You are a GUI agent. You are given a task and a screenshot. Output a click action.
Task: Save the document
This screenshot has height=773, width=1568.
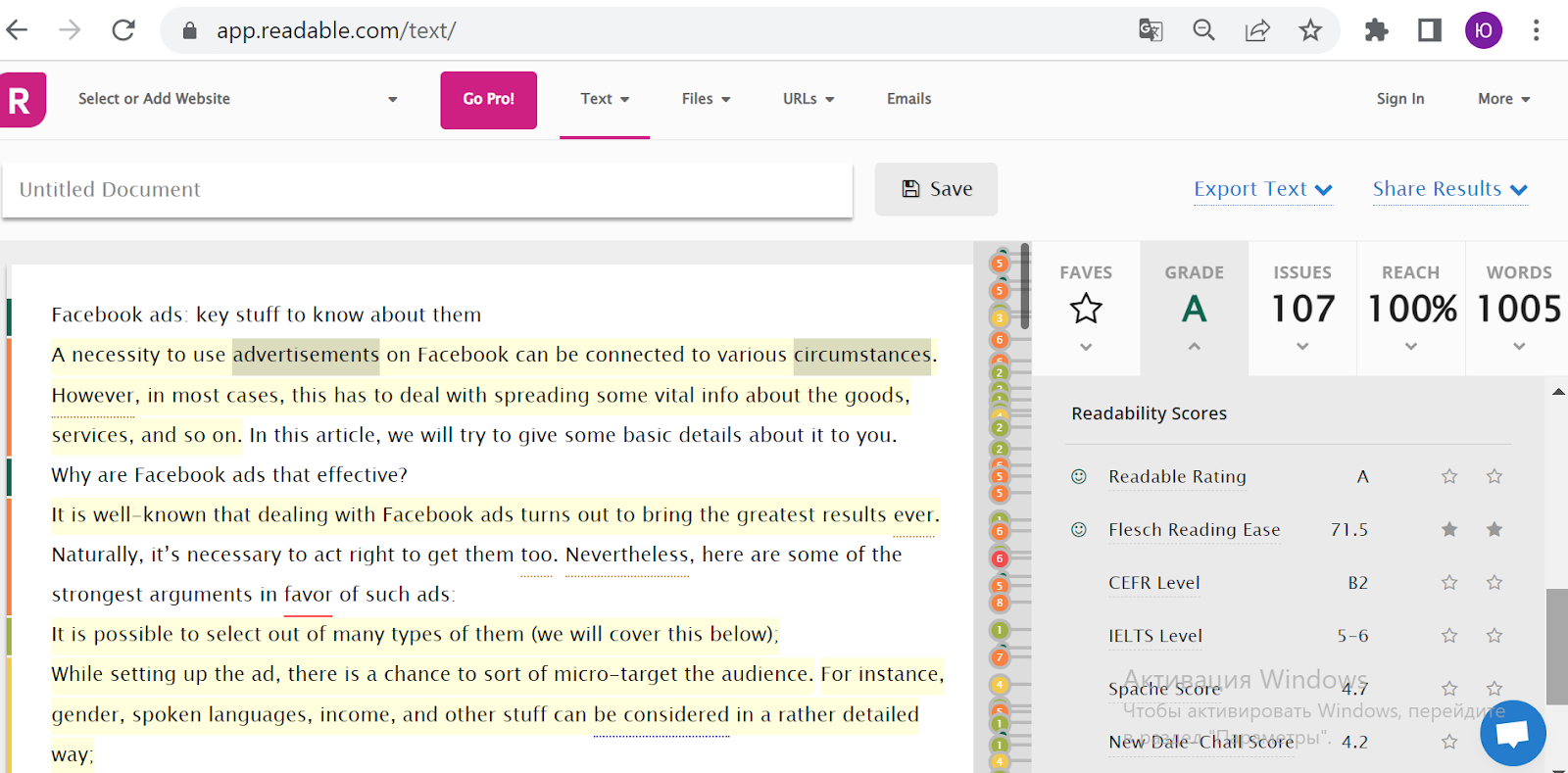click(936, 189)
